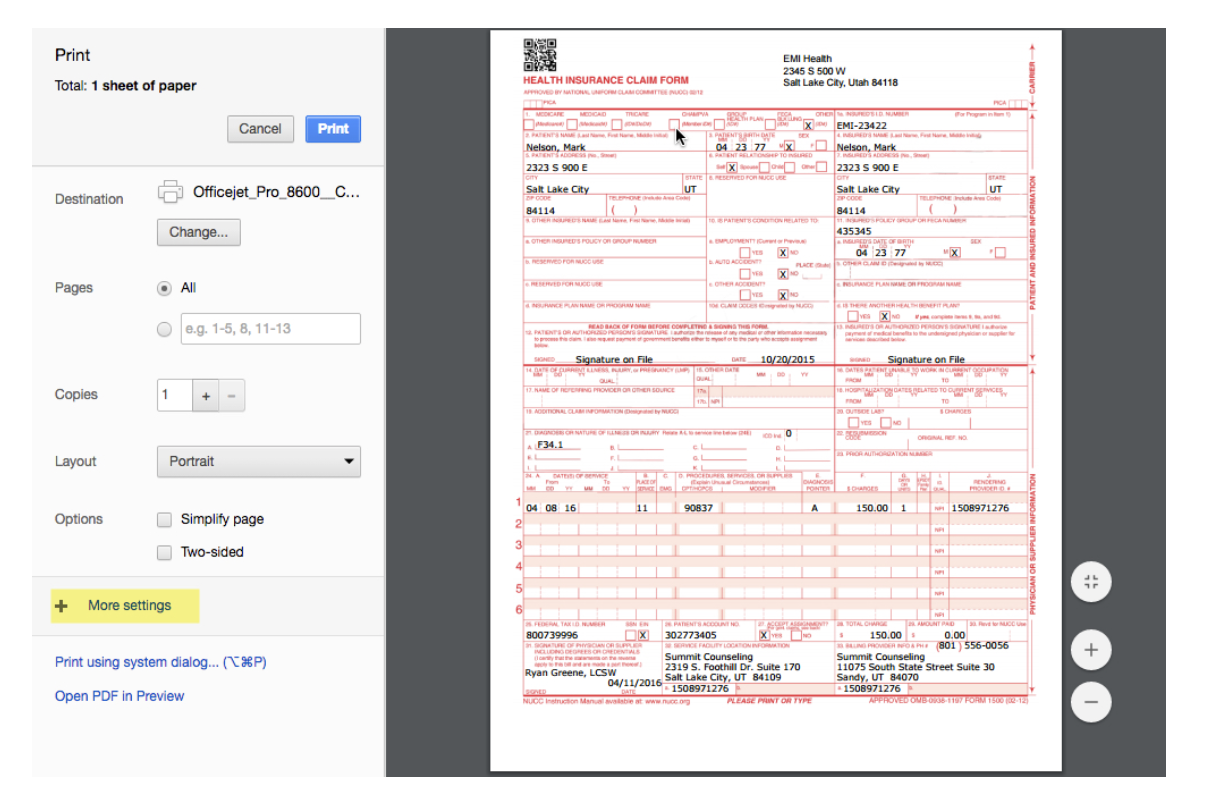
Task: Click the Copies number input field
Action: coord(173,395)
